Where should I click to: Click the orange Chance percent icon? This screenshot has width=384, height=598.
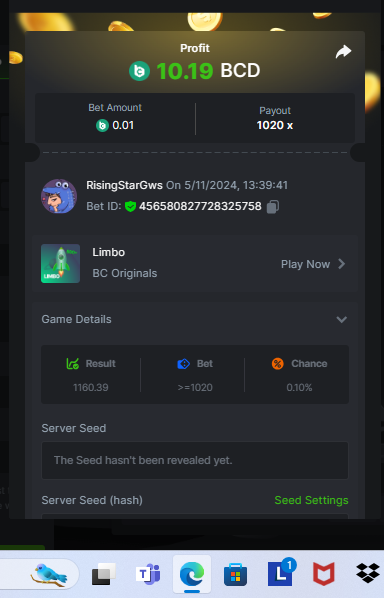point(278,364)
